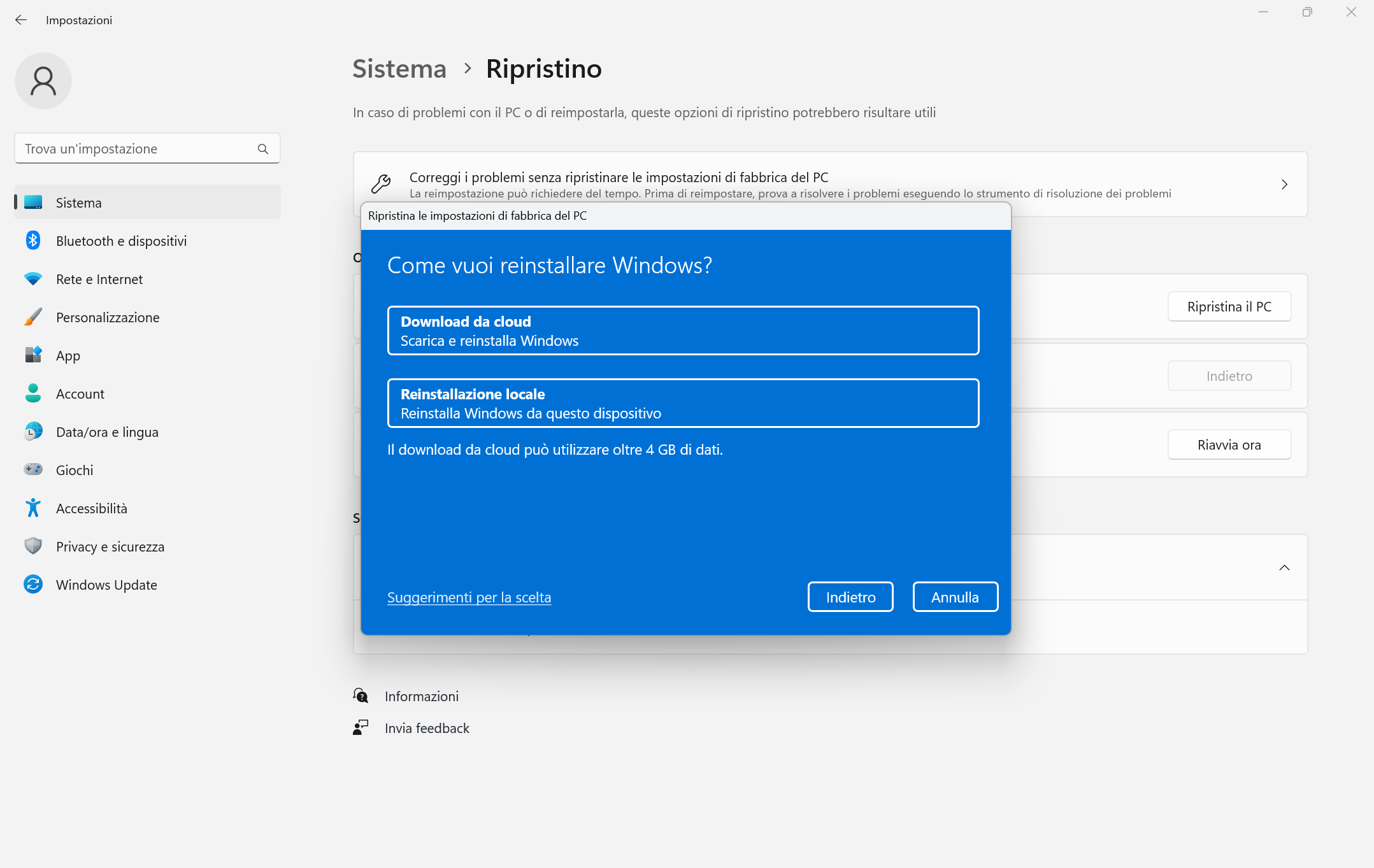
Task: Click the Trova un'impostazione search field
Action: pos(147,148)
